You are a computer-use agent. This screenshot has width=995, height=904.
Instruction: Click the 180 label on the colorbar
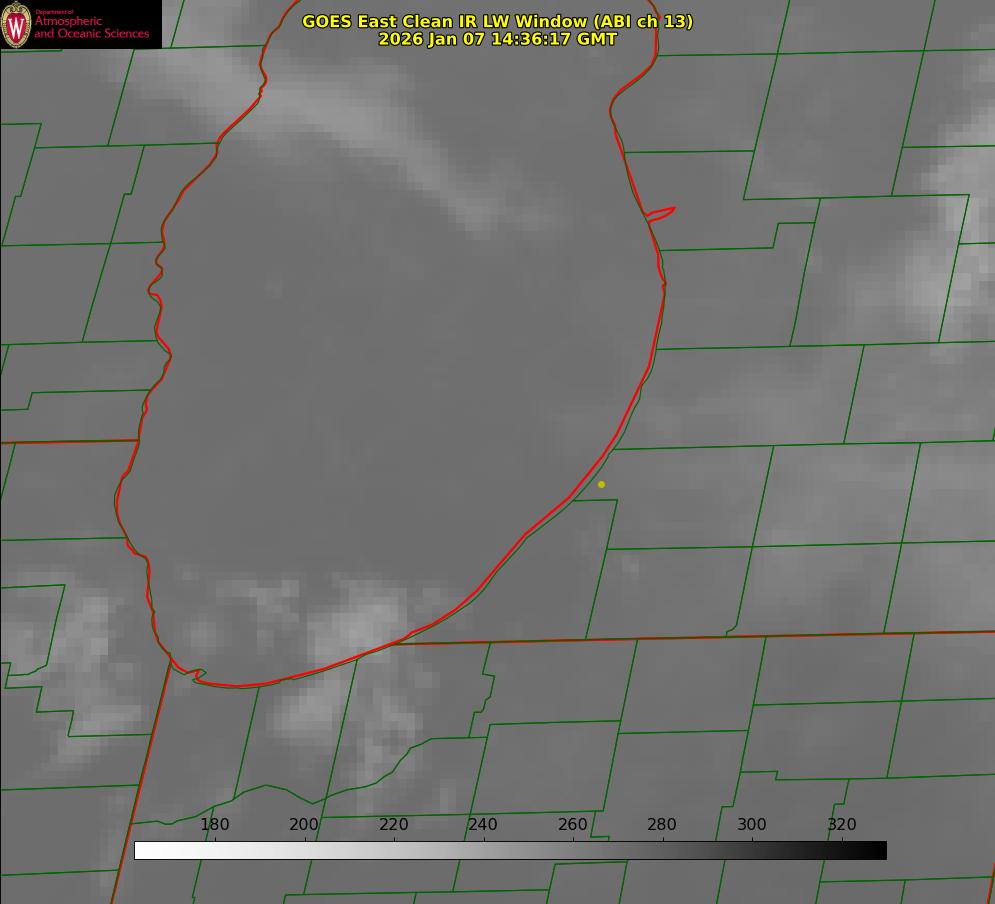215,824
